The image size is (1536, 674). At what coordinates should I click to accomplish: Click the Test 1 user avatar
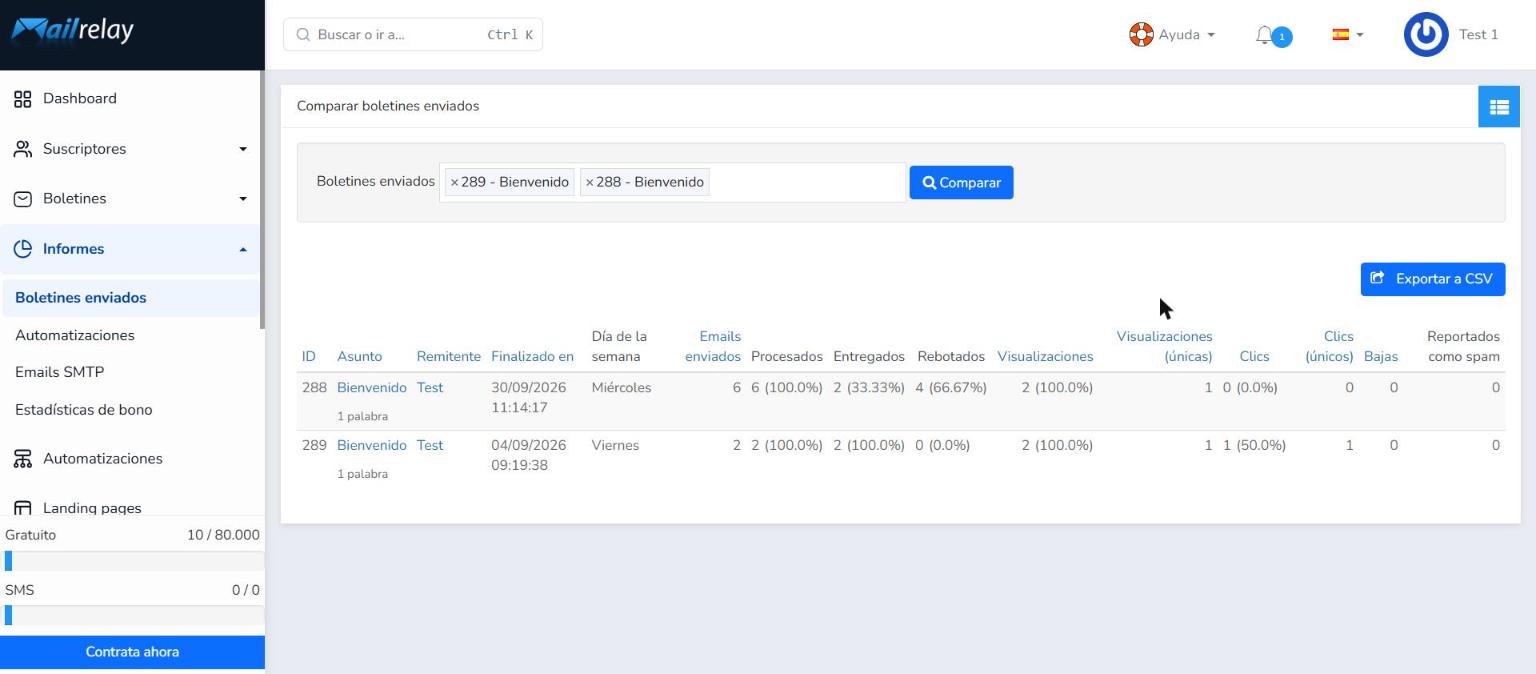pyautogui.click(x=1426, y=35)
